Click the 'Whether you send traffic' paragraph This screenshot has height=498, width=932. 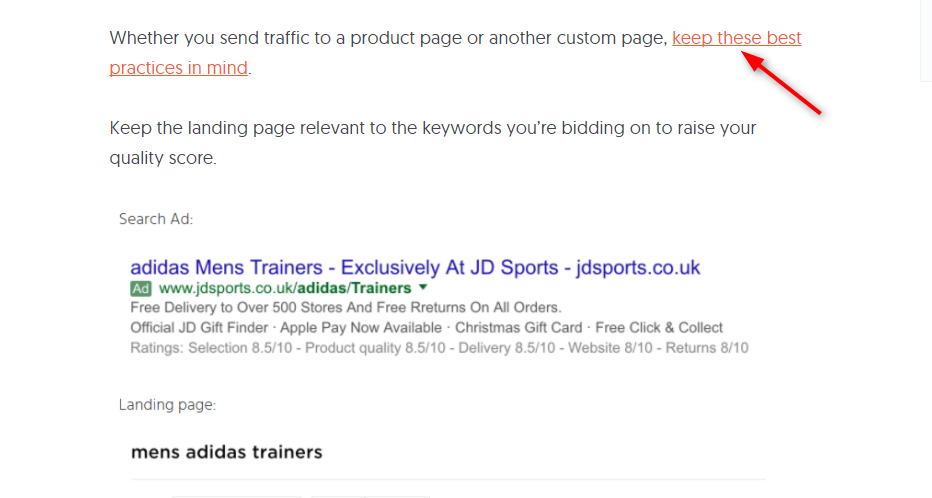click(x=388, y=39)
